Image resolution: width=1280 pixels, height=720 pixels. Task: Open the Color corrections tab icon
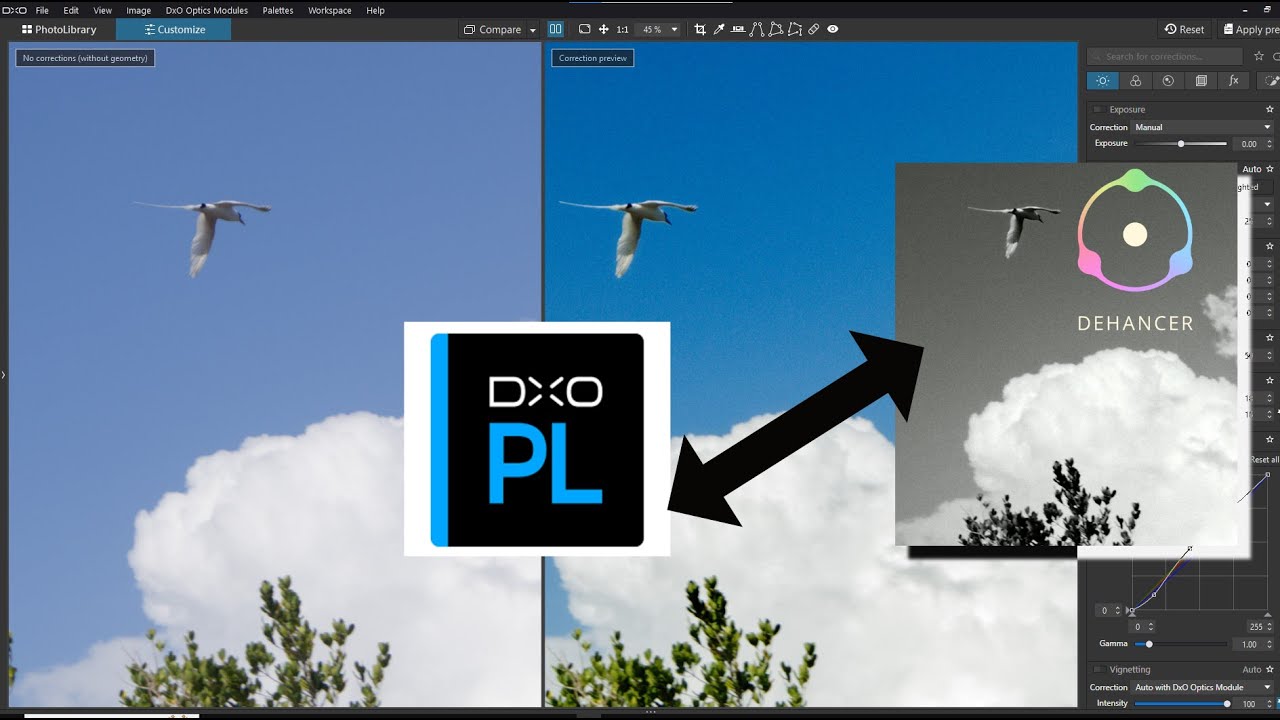point(1136,81)
